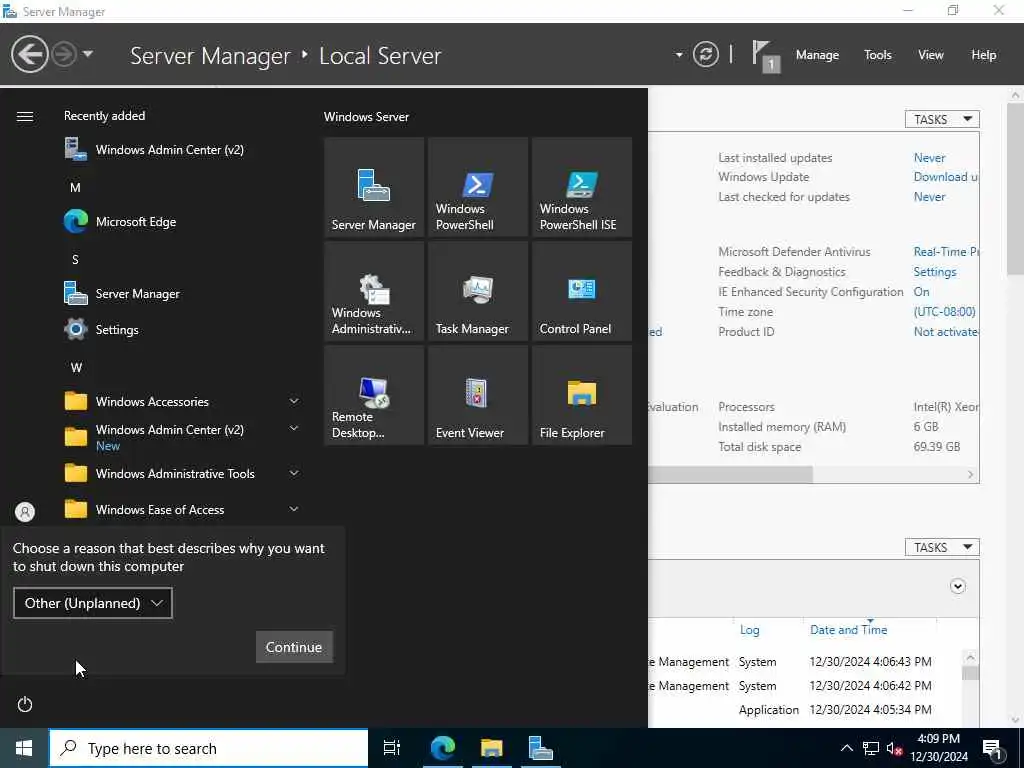Show hidden tray icons
The height and width of the screenshot is (768, 1024).
click(x=846, y=748)
